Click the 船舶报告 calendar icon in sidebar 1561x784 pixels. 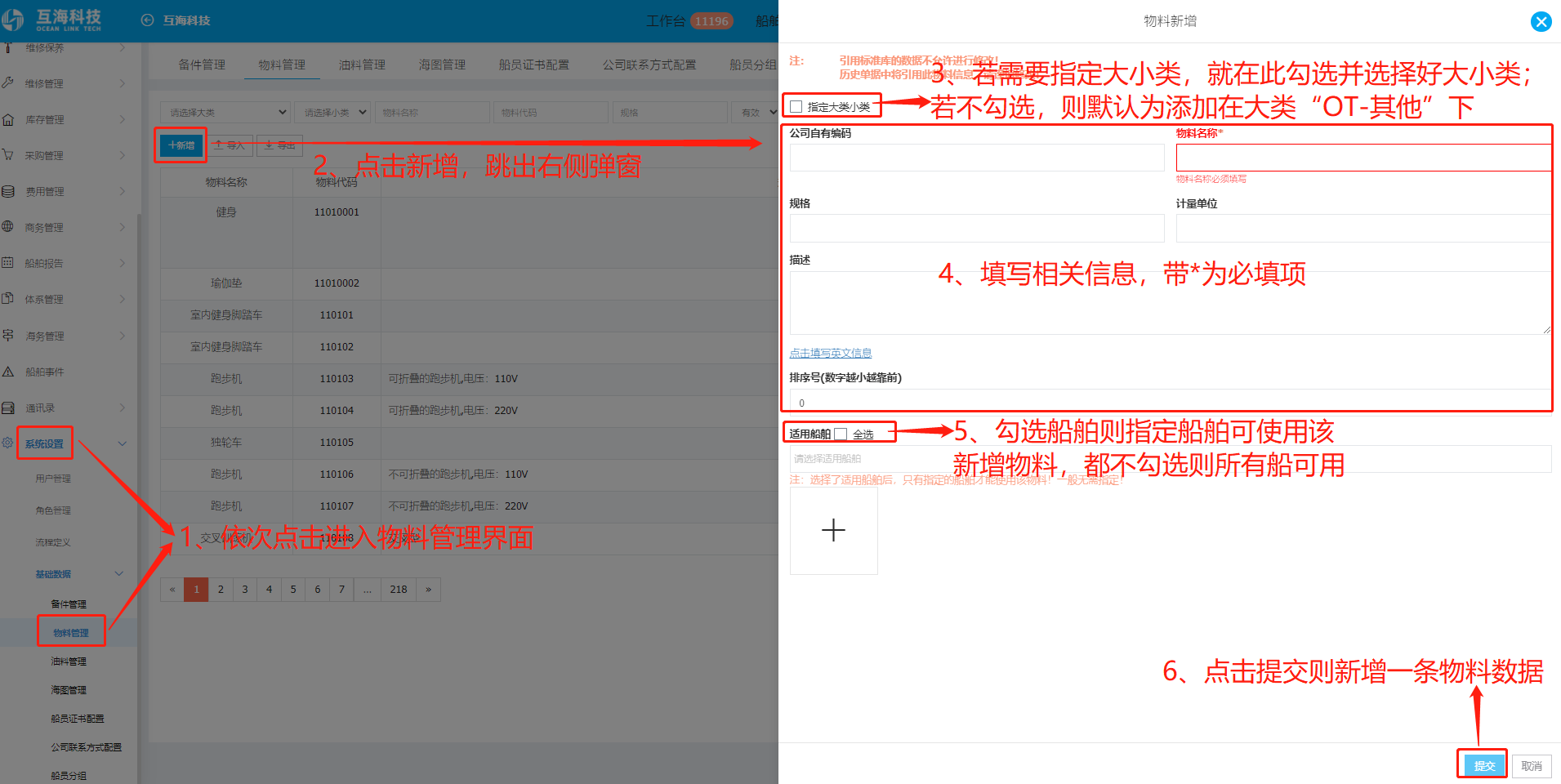pos(8,263)
